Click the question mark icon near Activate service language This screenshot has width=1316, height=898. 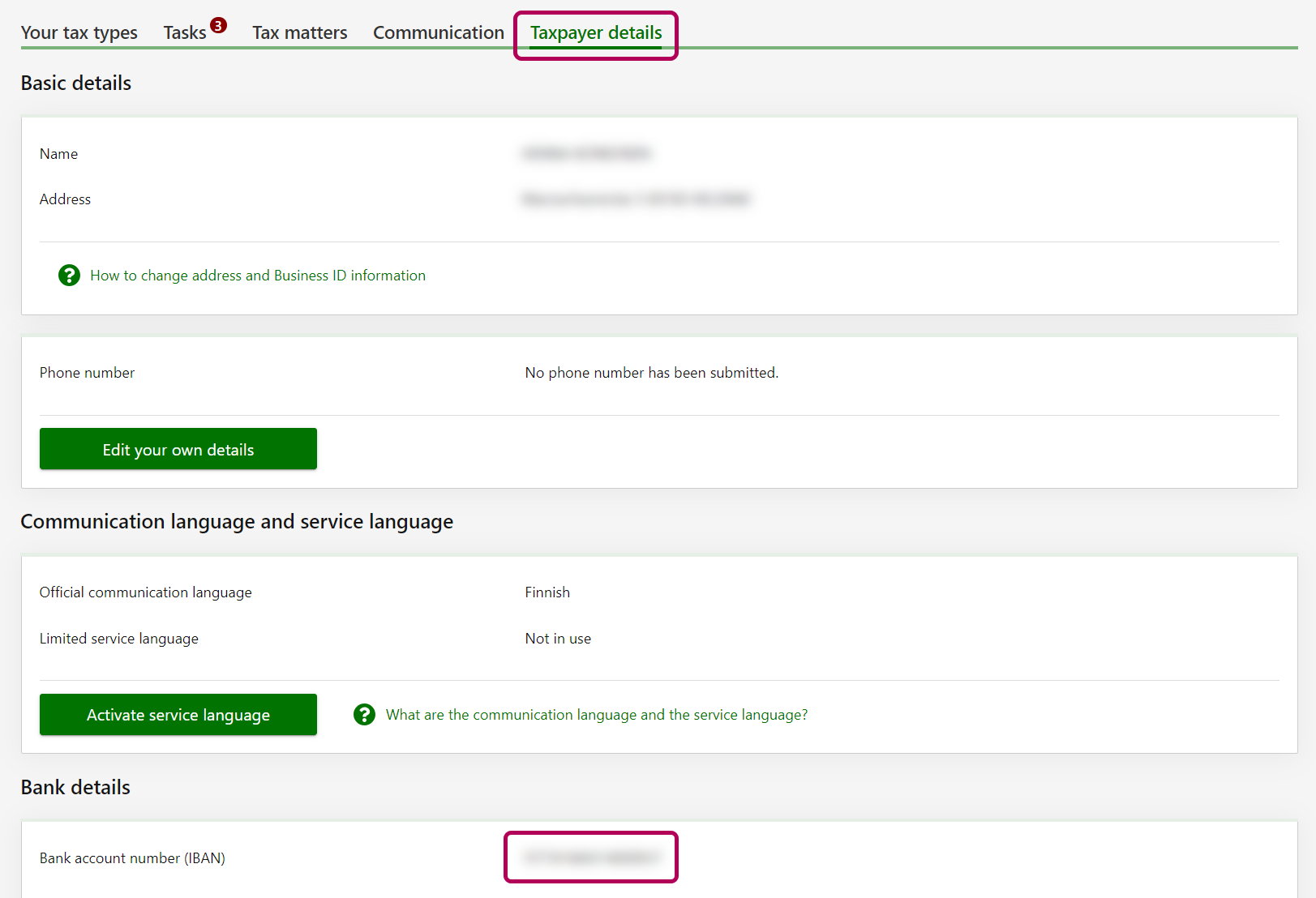coord(364,715)
